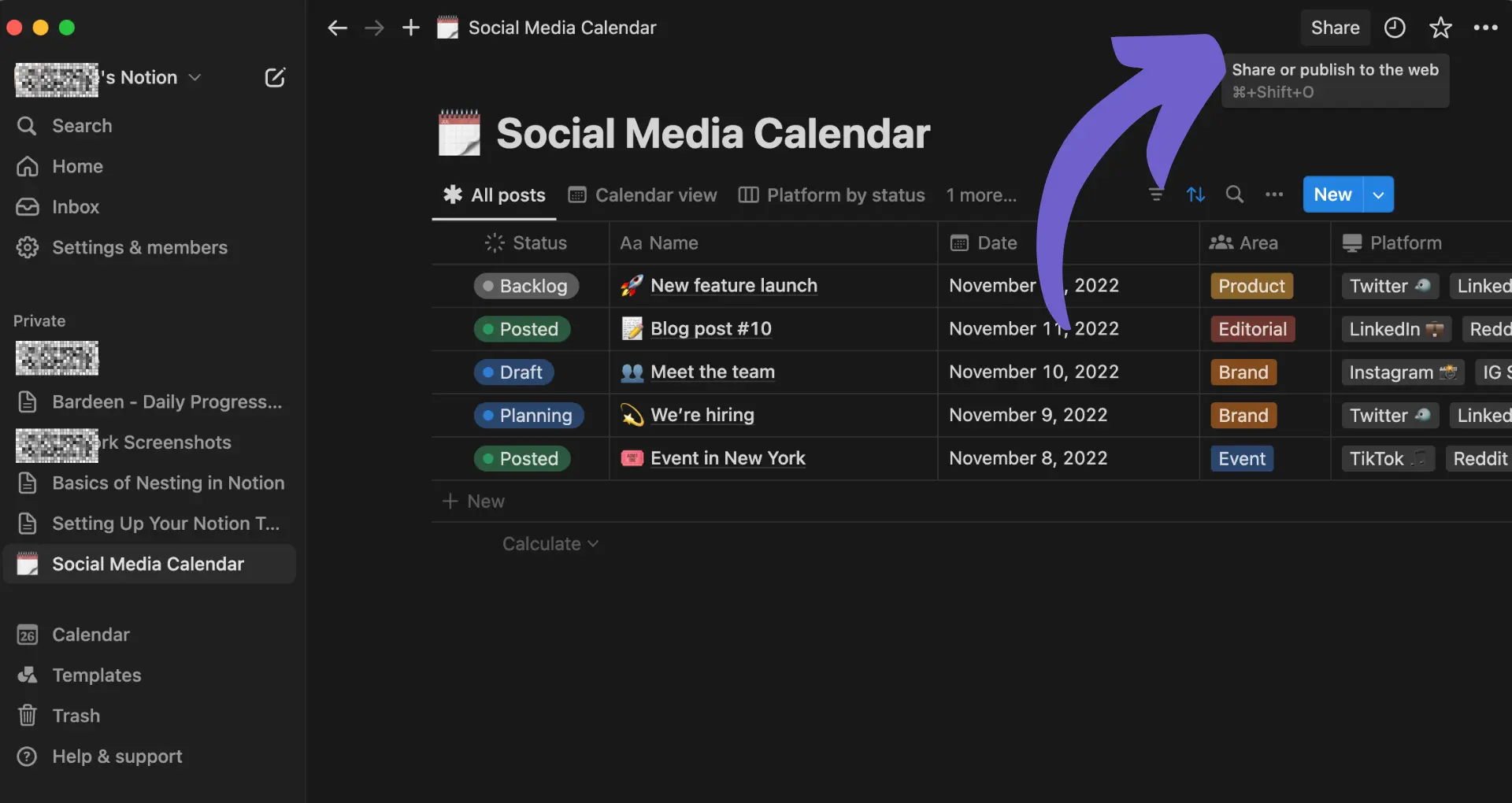The image size is (1512, 803).
Task: Click the Instagram platform tag
Action: click(1403, 372)
